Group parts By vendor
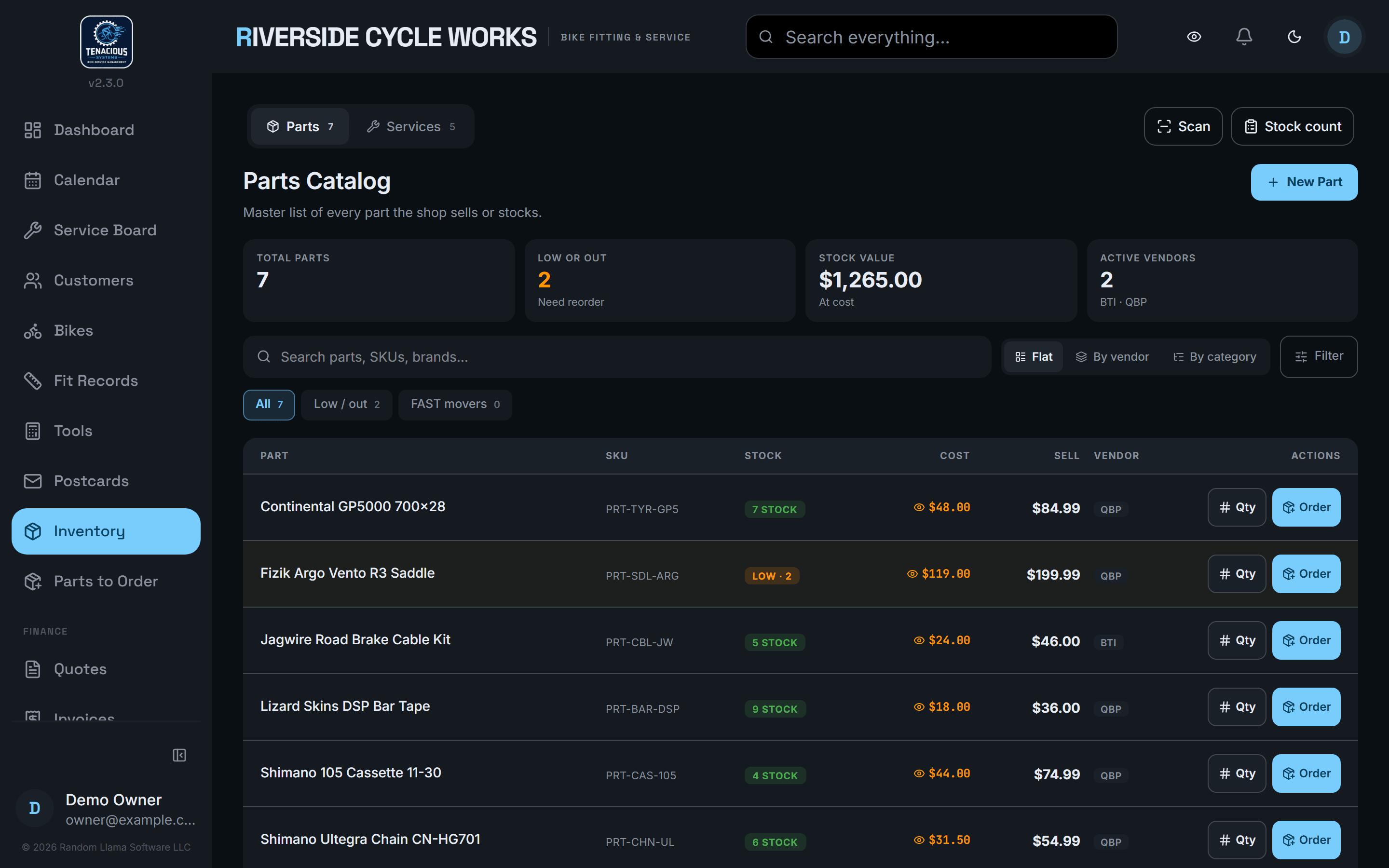This screenshot has width=1389, height=868. click(x=1112, y=357)
